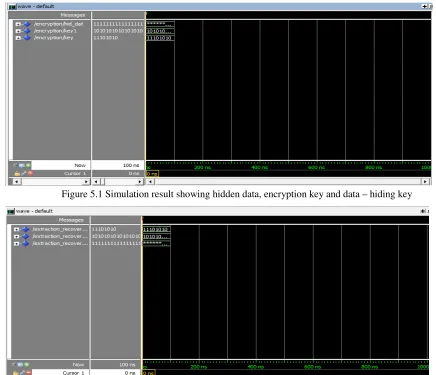This screenshot has height=375, width=436.
Task: Click right arrow of waveform scrollbar, top window
Action: pyautogui.click(x=425, y=182)
